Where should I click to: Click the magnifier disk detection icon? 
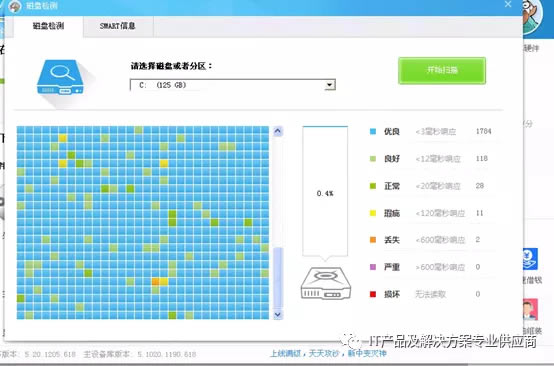click(60, 77)
